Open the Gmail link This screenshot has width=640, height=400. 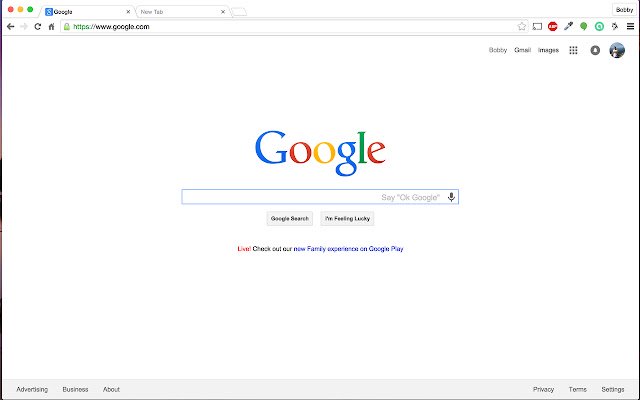[522, 50]
